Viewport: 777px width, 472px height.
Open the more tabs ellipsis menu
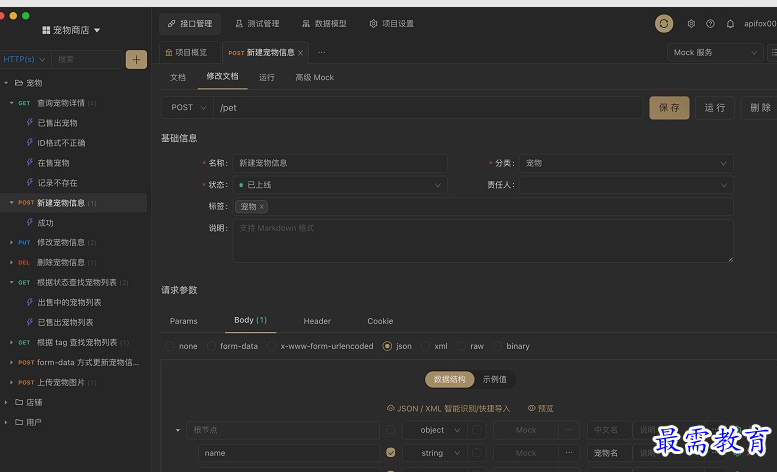coord(321,52)
